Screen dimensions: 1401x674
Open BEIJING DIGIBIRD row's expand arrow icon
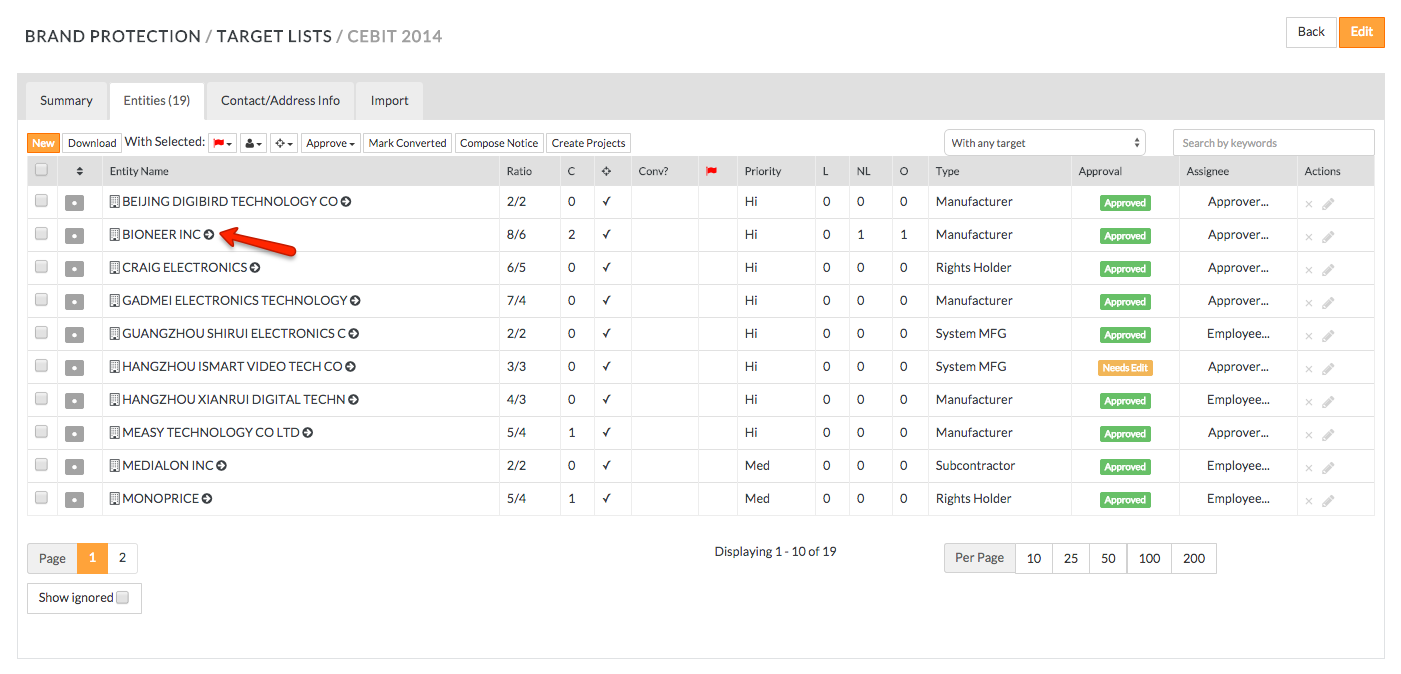(x=346, y=201)
